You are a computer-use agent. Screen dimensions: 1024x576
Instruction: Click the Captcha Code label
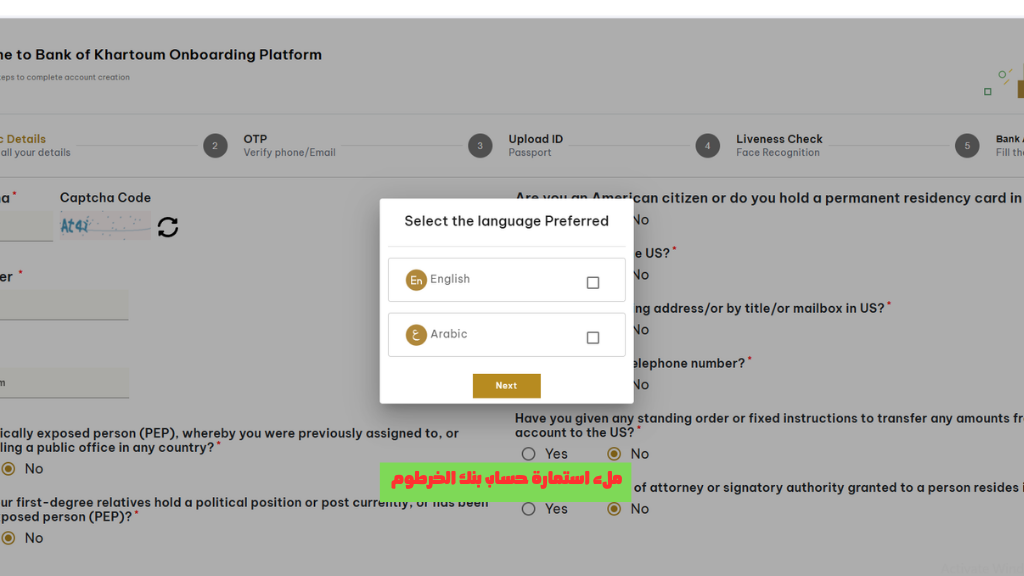pos(105,198)
